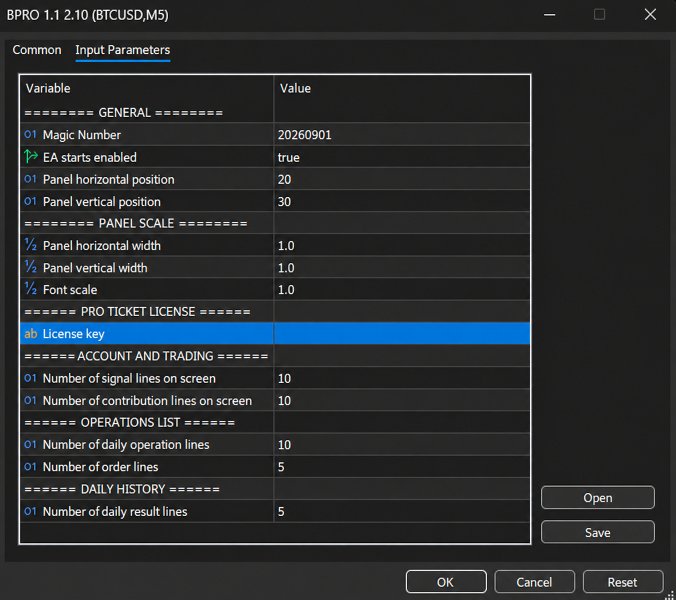Edit signal lines on screen value 10
The width and height of the screenshot is (676, 600).
402,378
